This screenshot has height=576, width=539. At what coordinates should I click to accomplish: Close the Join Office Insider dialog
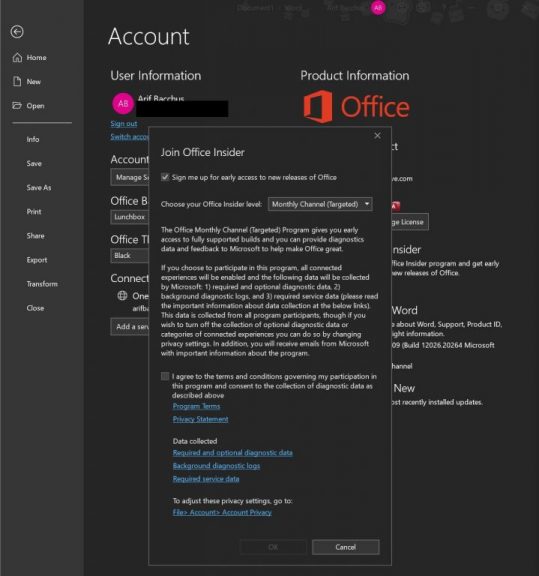tap(377, 136)
